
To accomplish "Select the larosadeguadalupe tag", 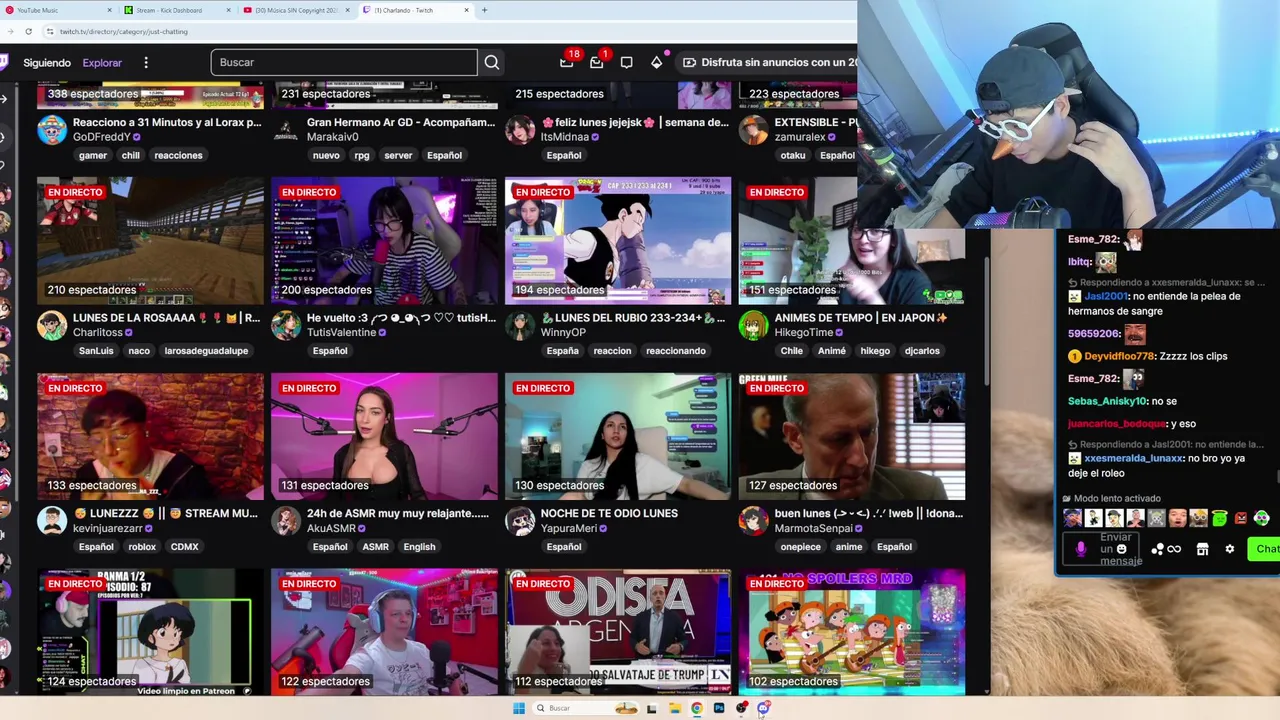I will (x=206, y=351).
